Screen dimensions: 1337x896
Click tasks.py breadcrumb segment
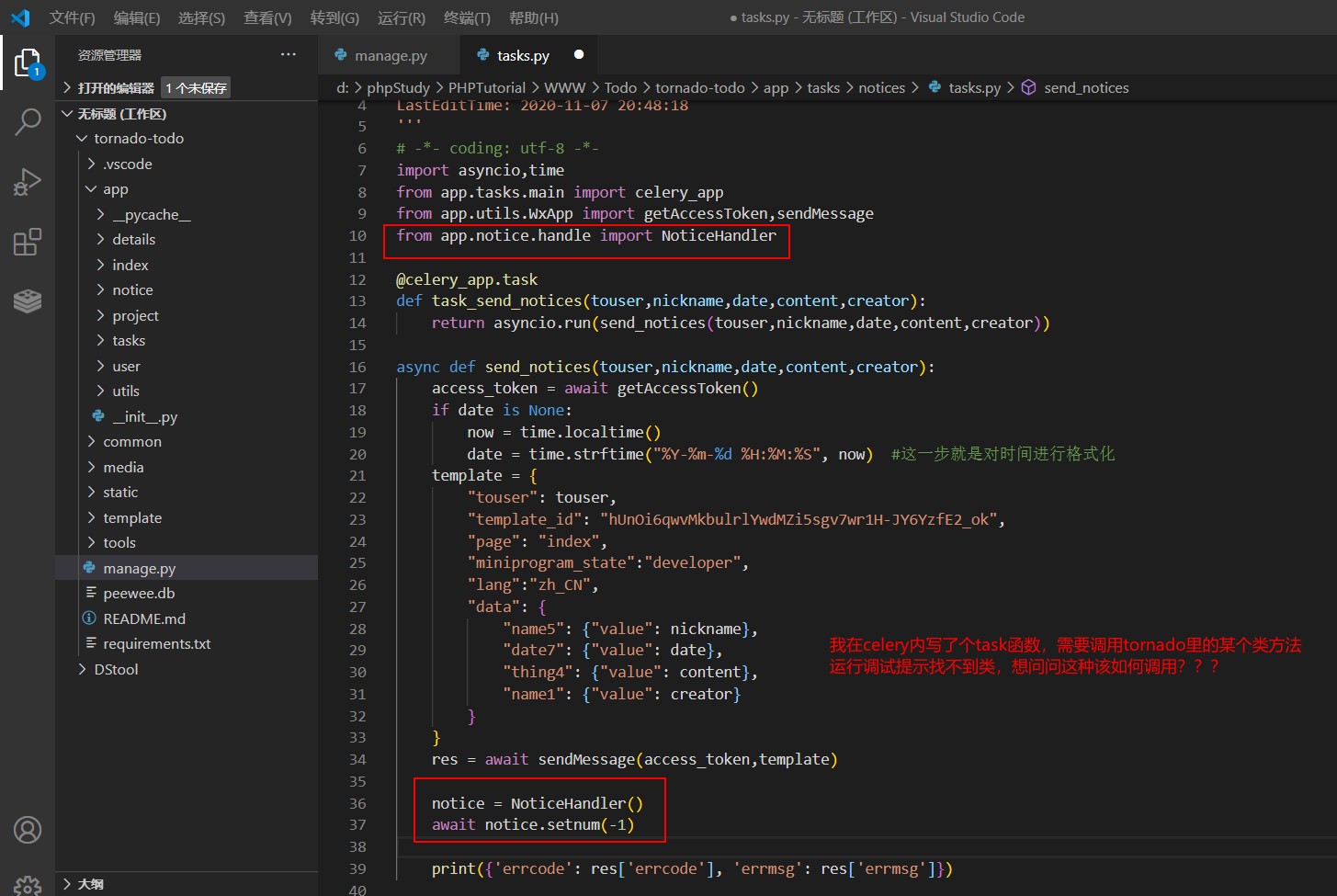974,87
